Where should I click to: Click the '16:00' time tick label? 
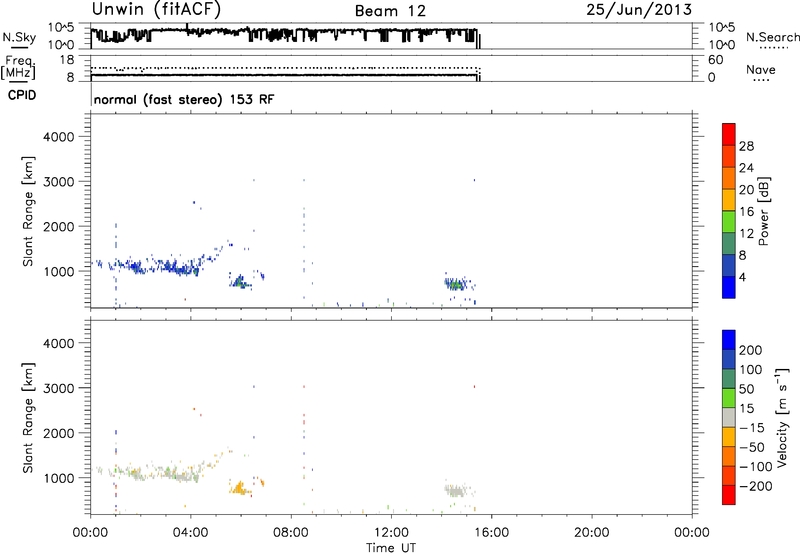point(491,533)
